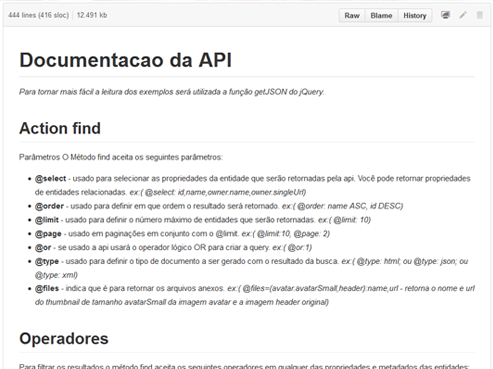The image size is (493, 369).
Task: Show Blame view for this file
Action: click(381, 15)
